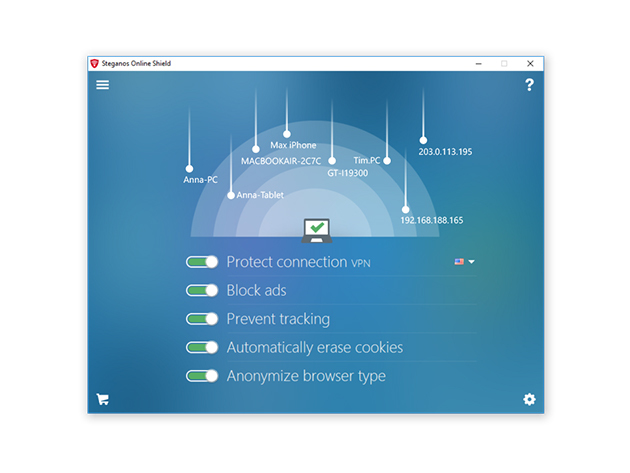The height and width of the screenshot is (473, 630).
Task: Select the 192.168.188.165 node
Action: 405,209
